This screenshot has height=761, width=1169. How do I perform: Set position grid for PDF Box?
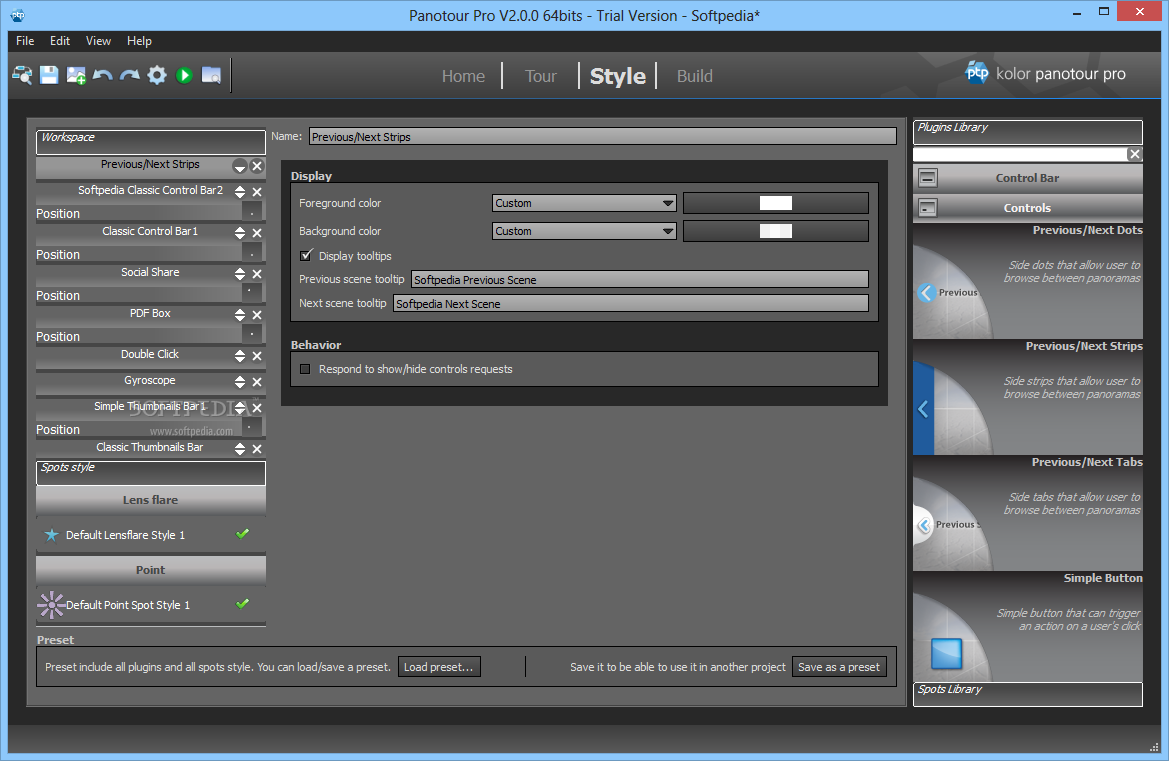(252, 336)
